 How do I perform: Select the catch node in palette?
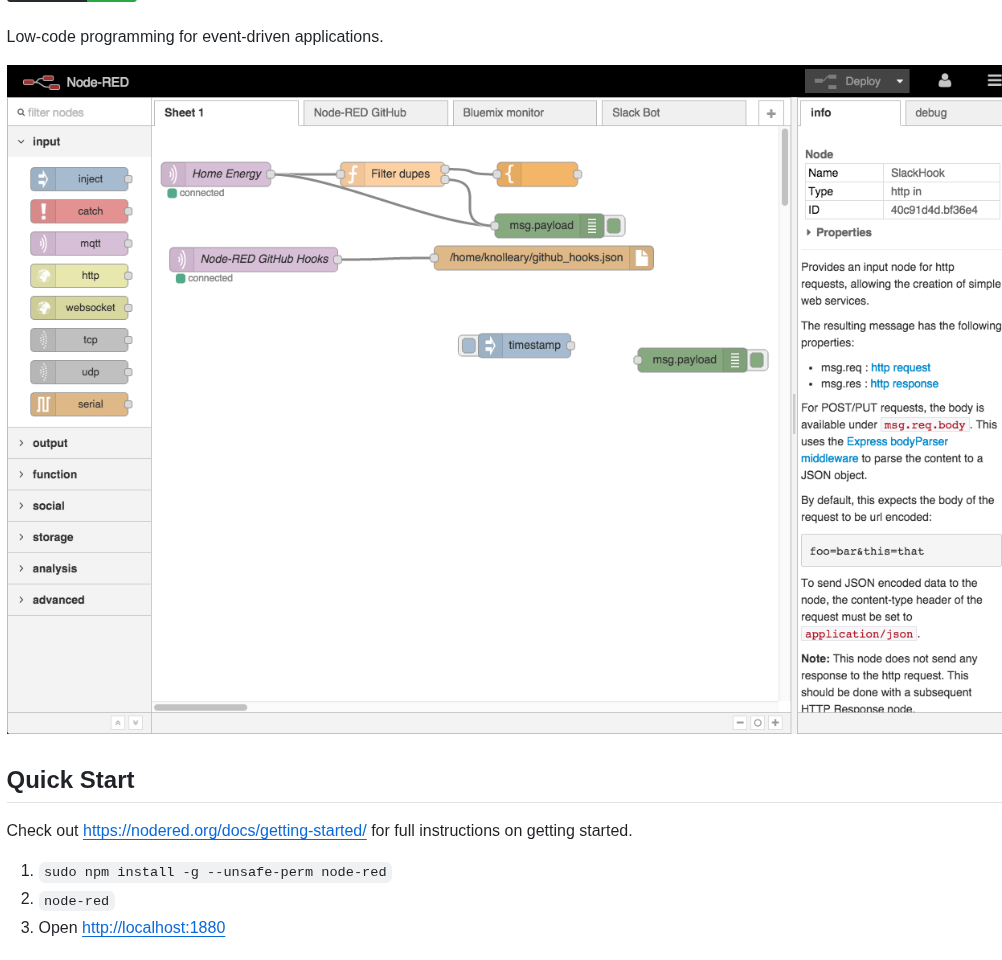tap(80, 211)
